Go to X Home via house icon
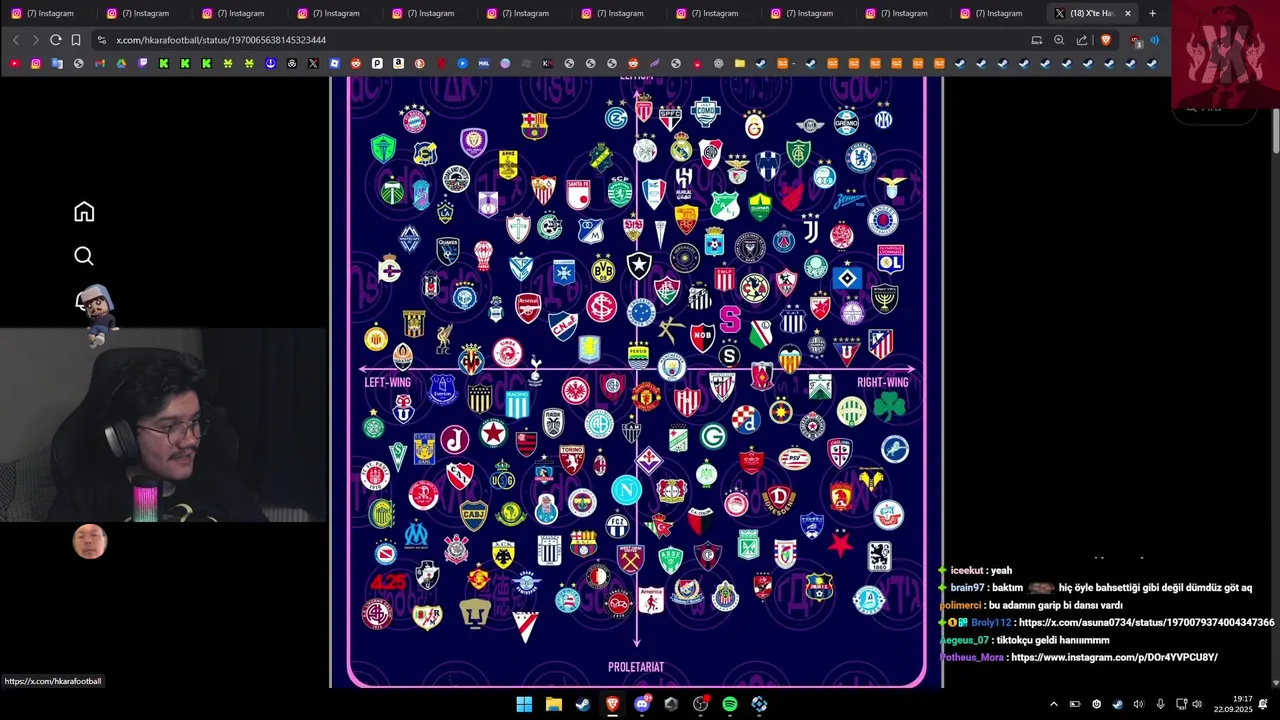Image resolution: width=1280 pixels, height=720 pixels. point(84,211)
